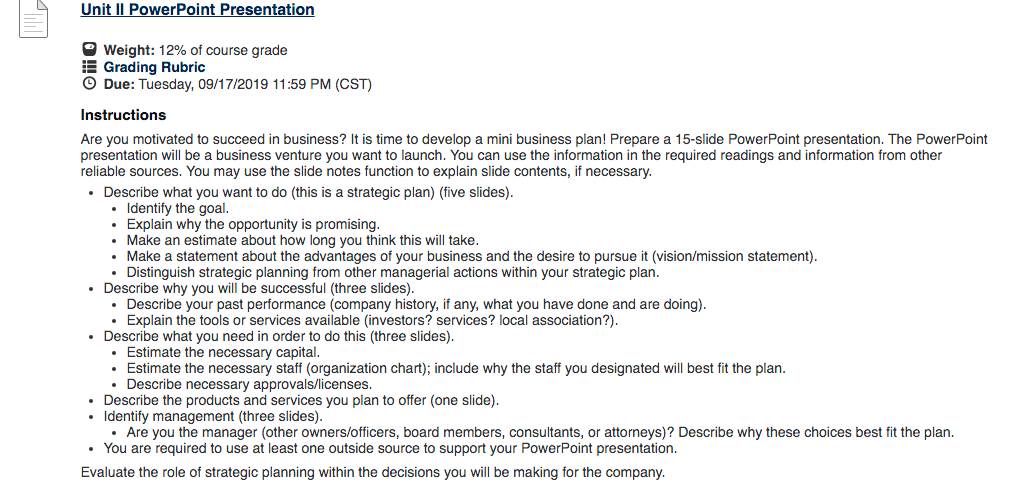Screen dimensions: 1019x498
Task: Click the 'Evaluate the role of strategic planning' sentence
Action: coord(373,473)
